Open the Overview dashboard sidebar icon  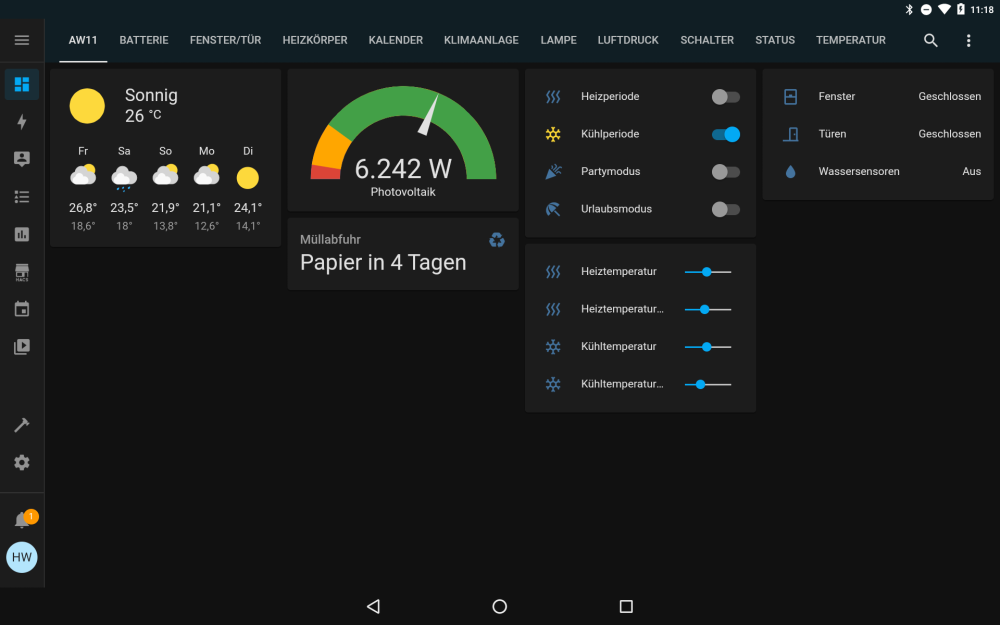pos(22,84)
